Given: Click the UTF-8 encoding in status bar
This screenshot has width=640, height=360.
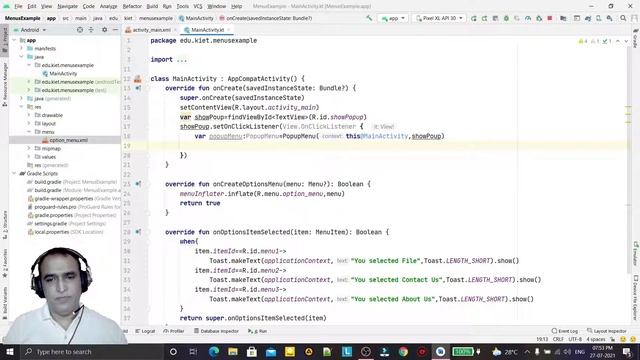Looking at the screenshot, I should coord(575,339).
